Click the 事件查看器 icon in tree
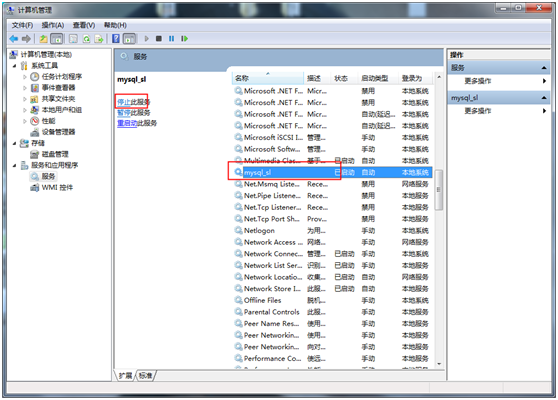558x400 pixels. click(x=35, y=88)
